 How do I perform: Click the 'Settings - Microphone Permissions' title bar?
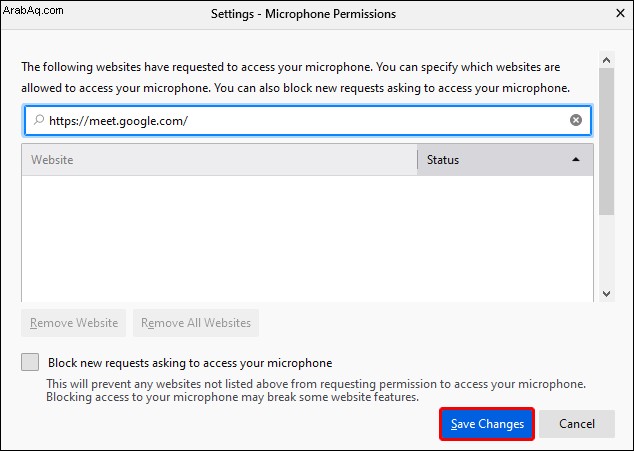click(x=303, y=14)
